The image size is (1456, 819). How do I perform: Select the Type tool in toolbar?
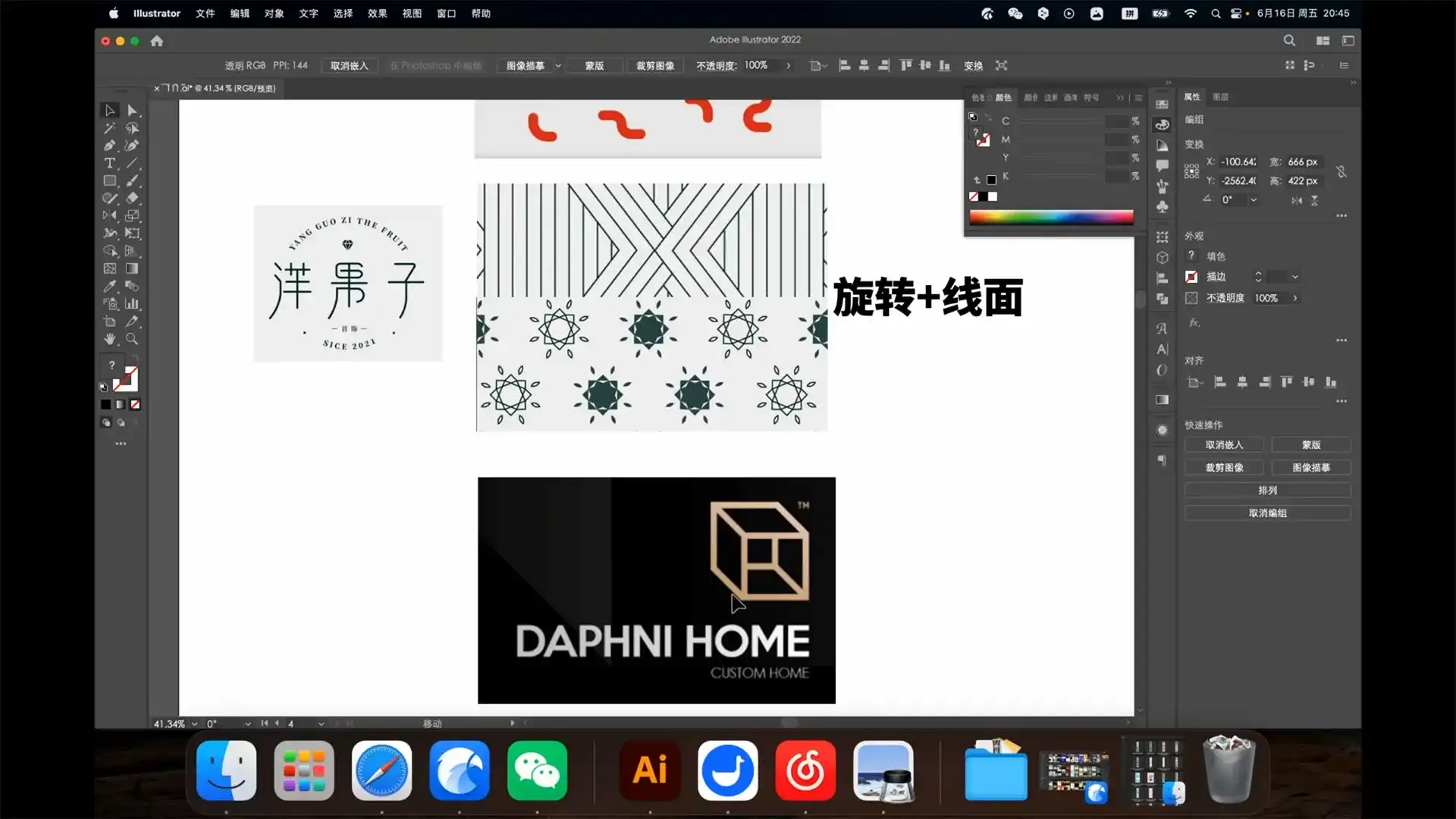tap(109, 163)
